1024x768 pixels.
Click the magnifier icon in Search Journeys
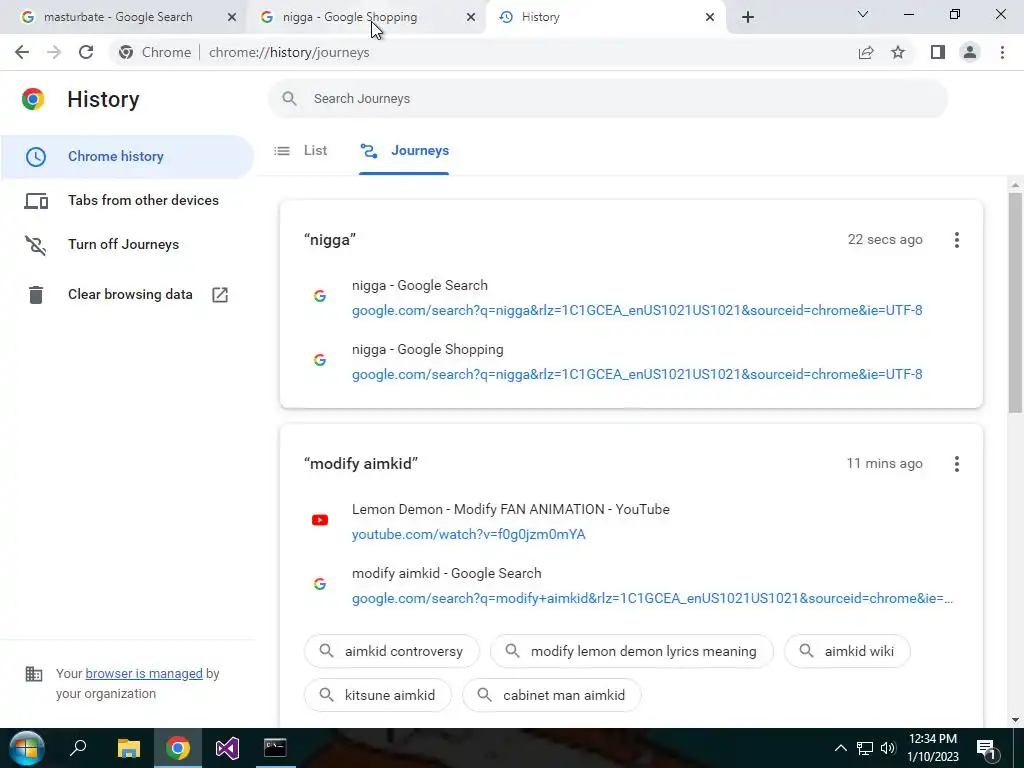[x=289, y=99]
